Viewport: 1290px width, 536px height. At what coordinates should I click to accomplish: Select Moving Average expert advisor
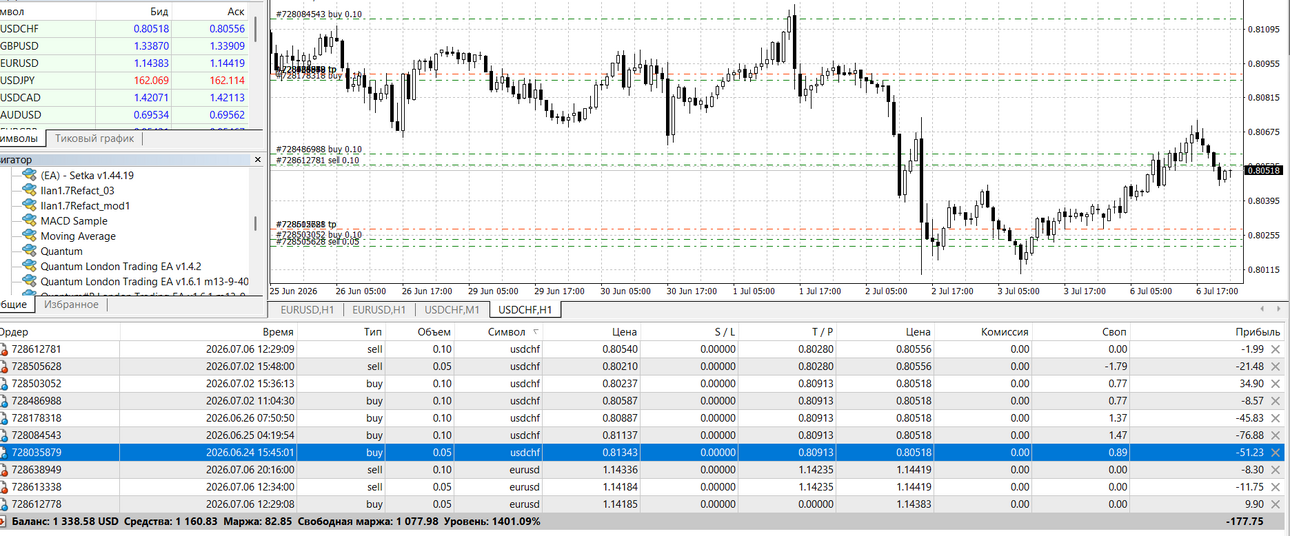pyautogui.click(x=78, y=236)
